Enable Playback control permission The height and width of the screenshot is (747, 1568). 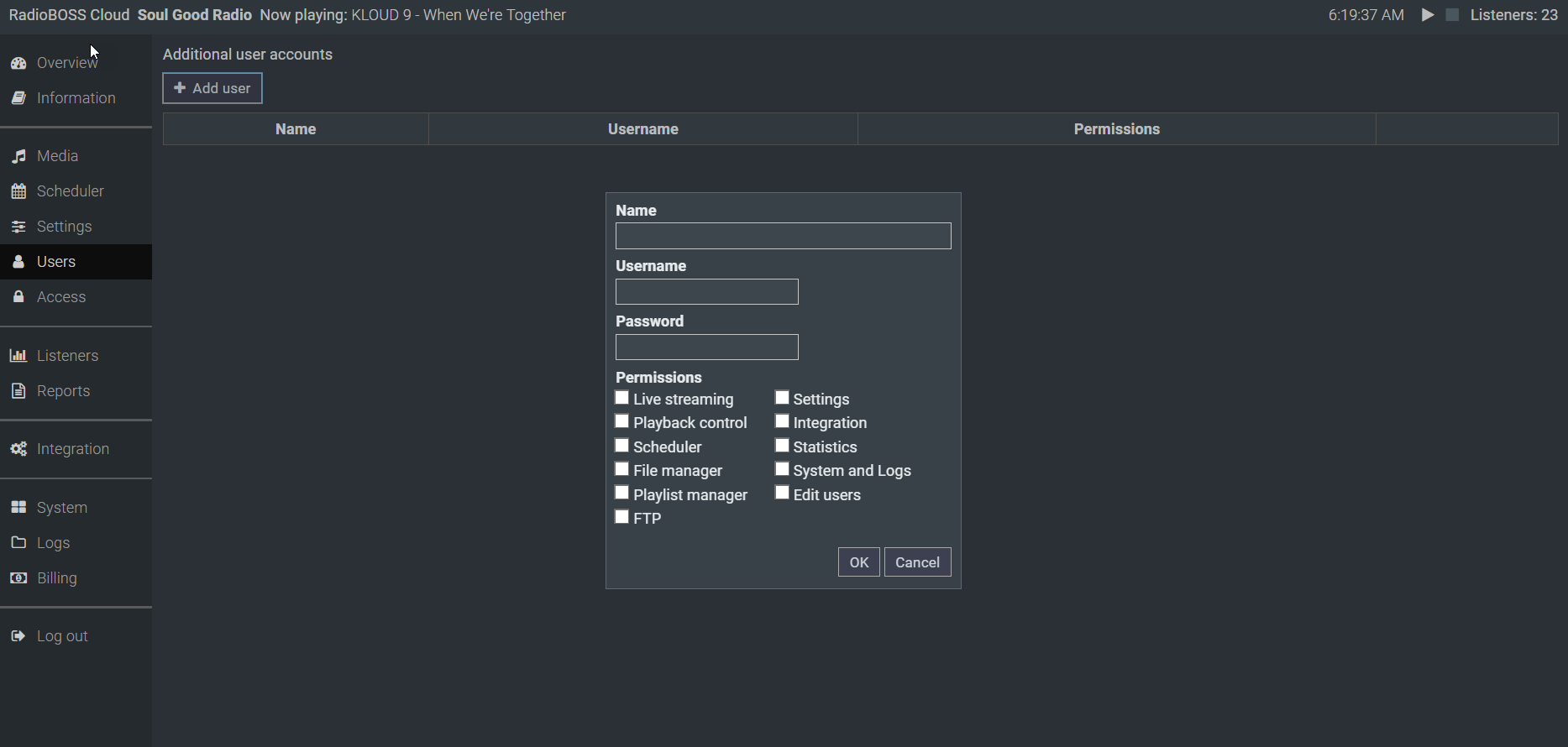[621, 421]
